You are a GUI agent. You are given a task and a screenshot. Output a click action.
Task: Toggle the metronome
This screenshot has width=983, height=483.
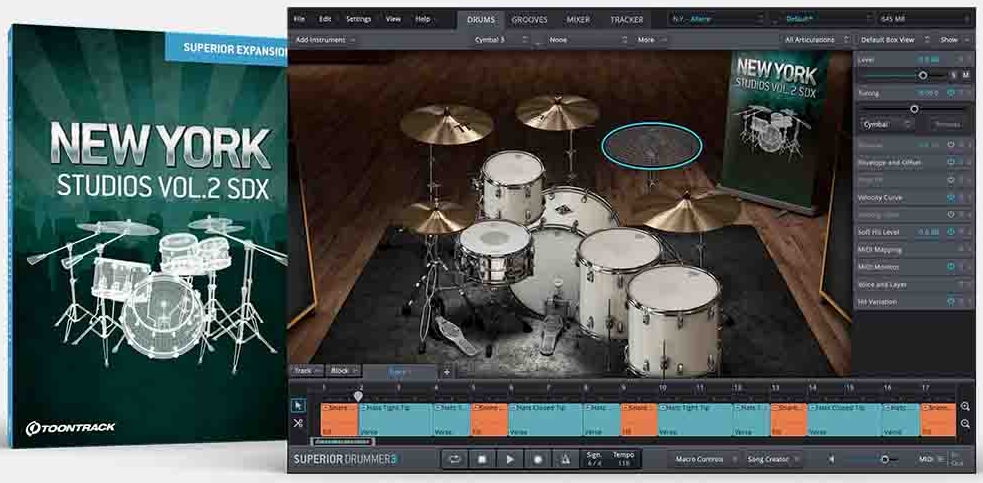pyautogui.click(x=565, y=459)
